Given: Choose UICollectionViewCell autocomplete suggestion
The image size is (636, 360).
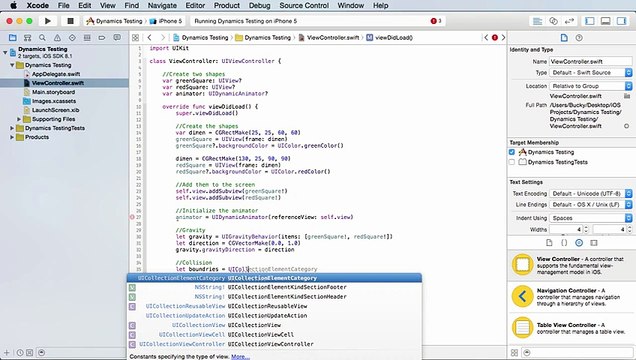Looking at the screenshot, I should click(274, 335).
